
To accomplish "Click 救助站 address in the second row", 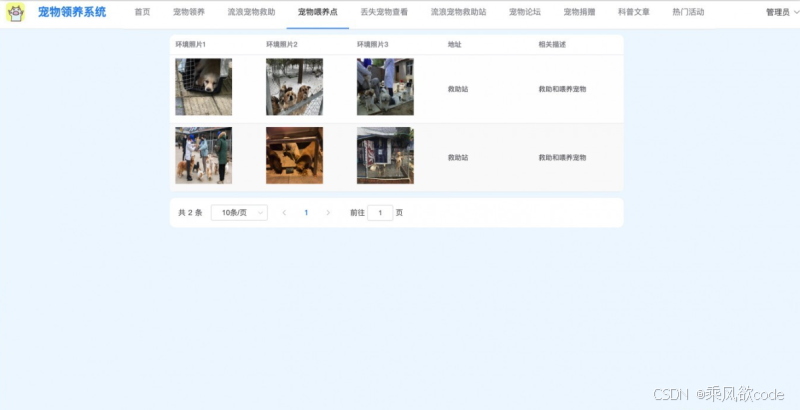I will click(458, 158).
